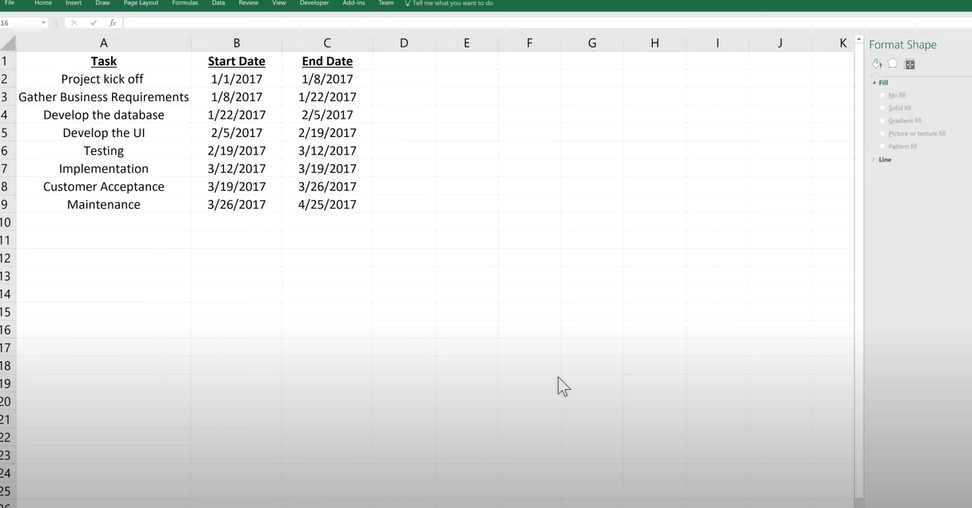The height and width of the screenshot is (508, 972).
Task: Click the Format Shape pane title
Action: [903, 45]
